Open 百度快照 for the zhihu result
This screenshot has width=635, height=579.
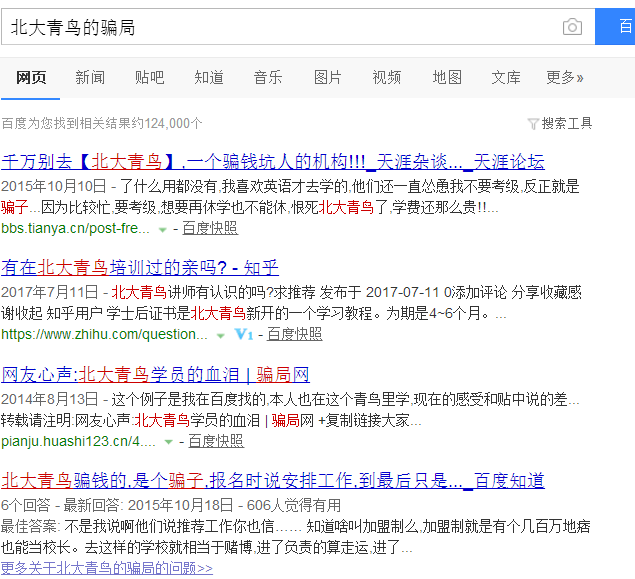pos(294,334)
